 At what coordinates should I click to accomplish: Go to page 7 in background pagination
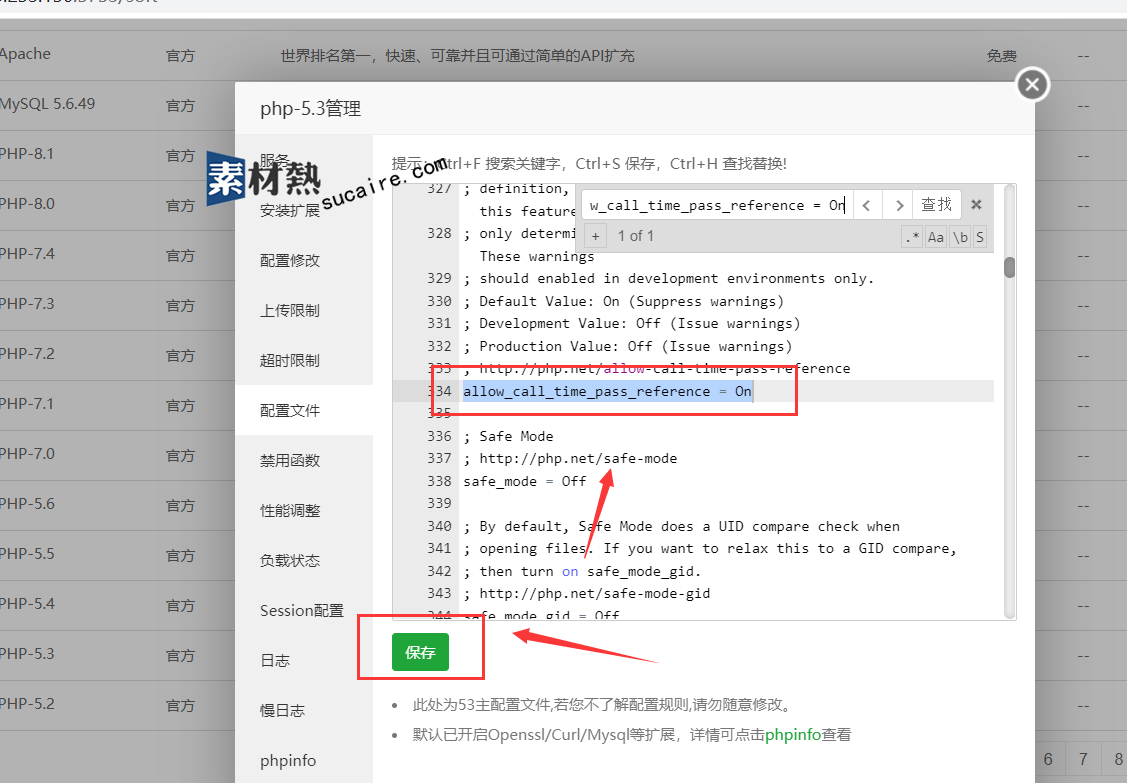click(1082, 759)
